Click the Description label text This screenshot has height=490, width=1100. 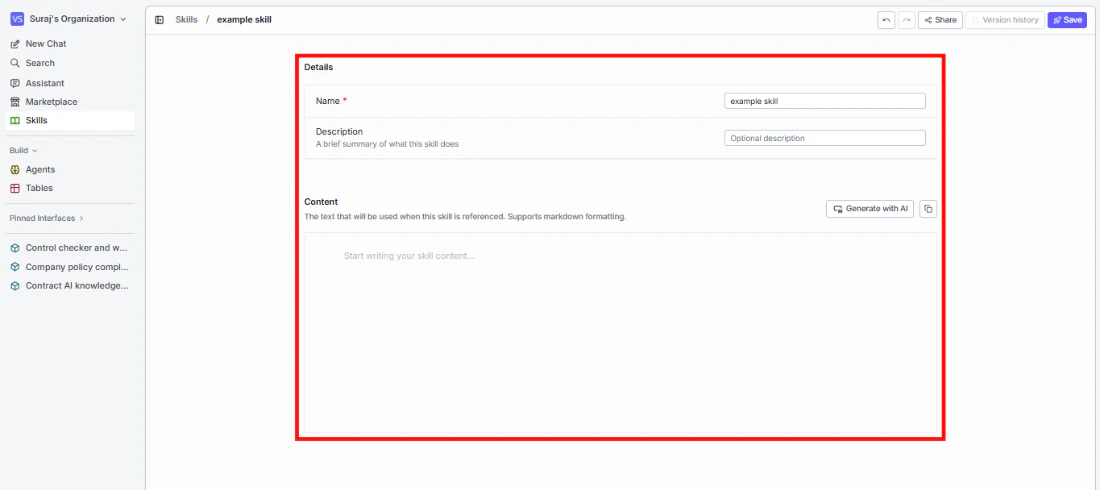[339, 131]
